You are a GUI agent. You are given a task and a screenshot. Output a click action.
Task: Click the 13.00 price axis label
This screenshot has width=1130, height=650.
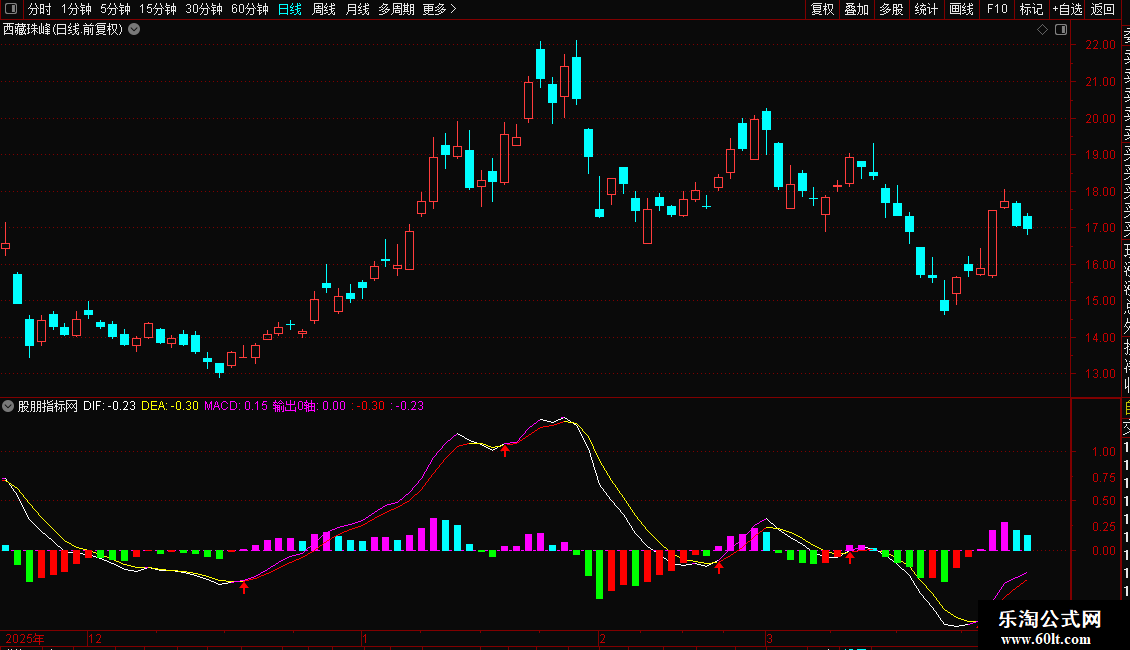1100,374
